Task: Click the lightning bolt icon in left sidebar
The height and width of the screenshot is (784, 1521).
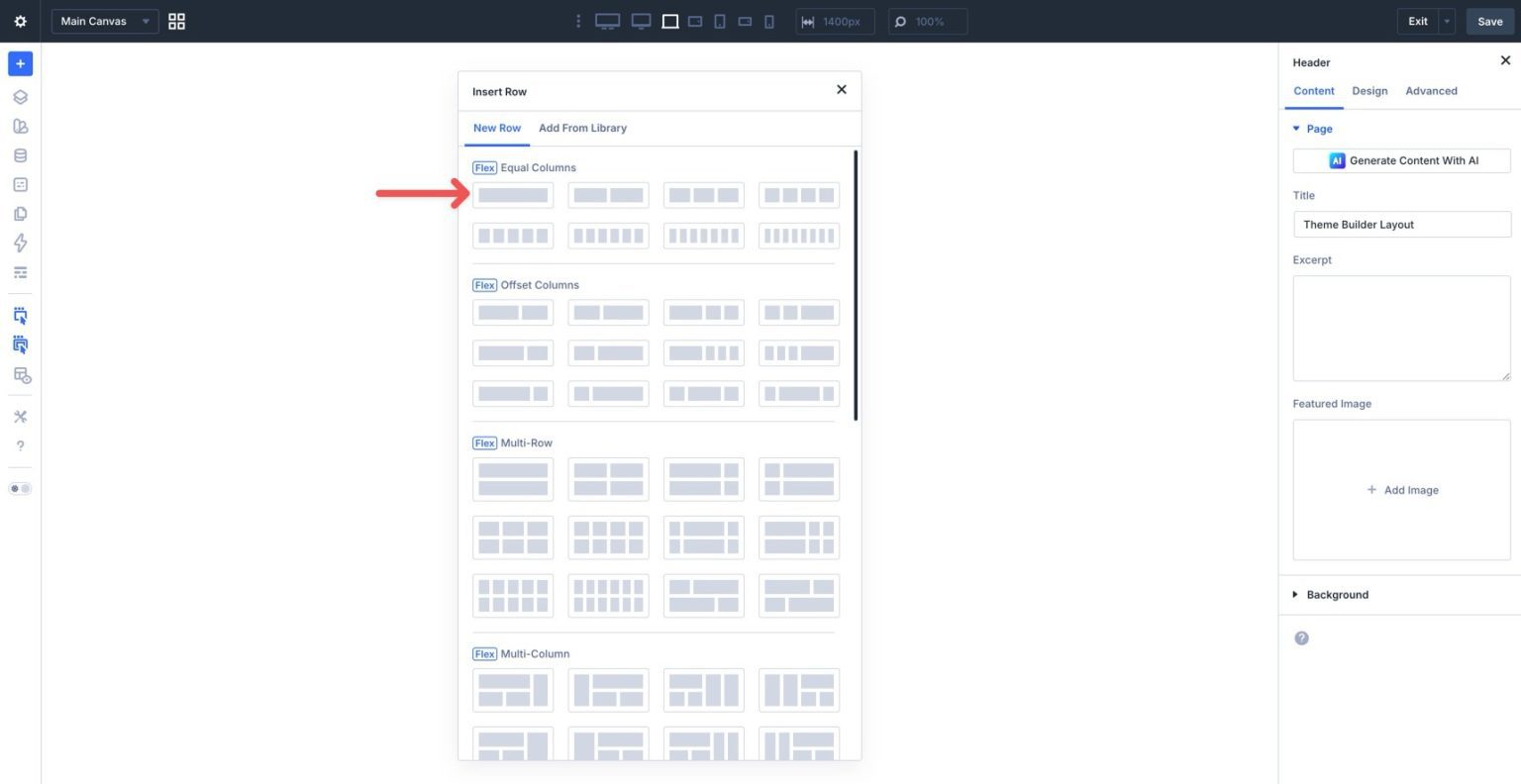Action: point(20,243)
